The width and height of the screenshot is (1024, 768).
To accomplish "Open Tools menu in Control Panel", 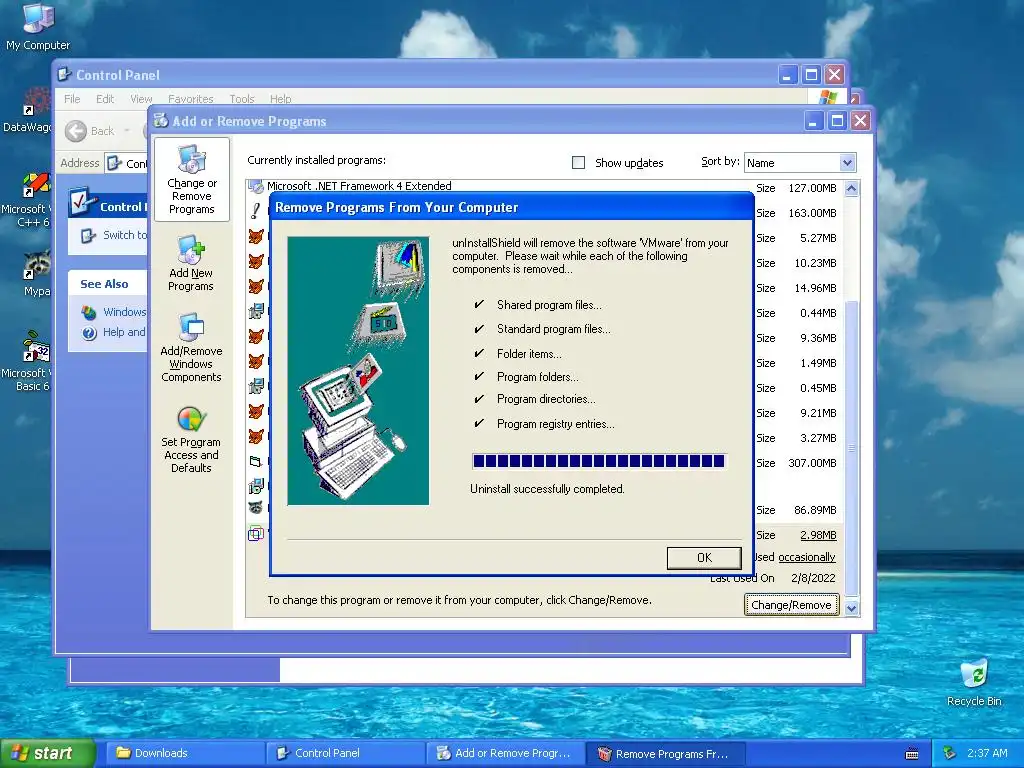I will coord(242,99).
